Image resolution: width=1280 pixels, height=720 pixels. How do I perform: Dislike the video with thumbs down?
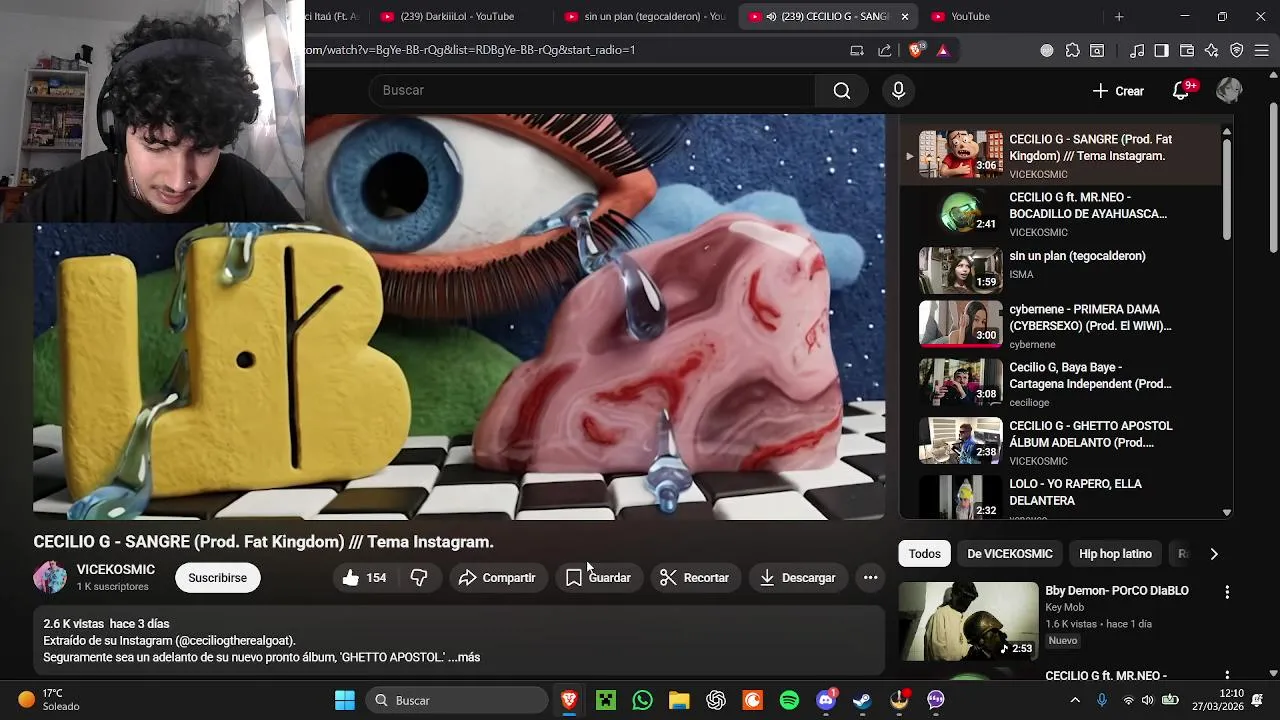pos(419,578)
